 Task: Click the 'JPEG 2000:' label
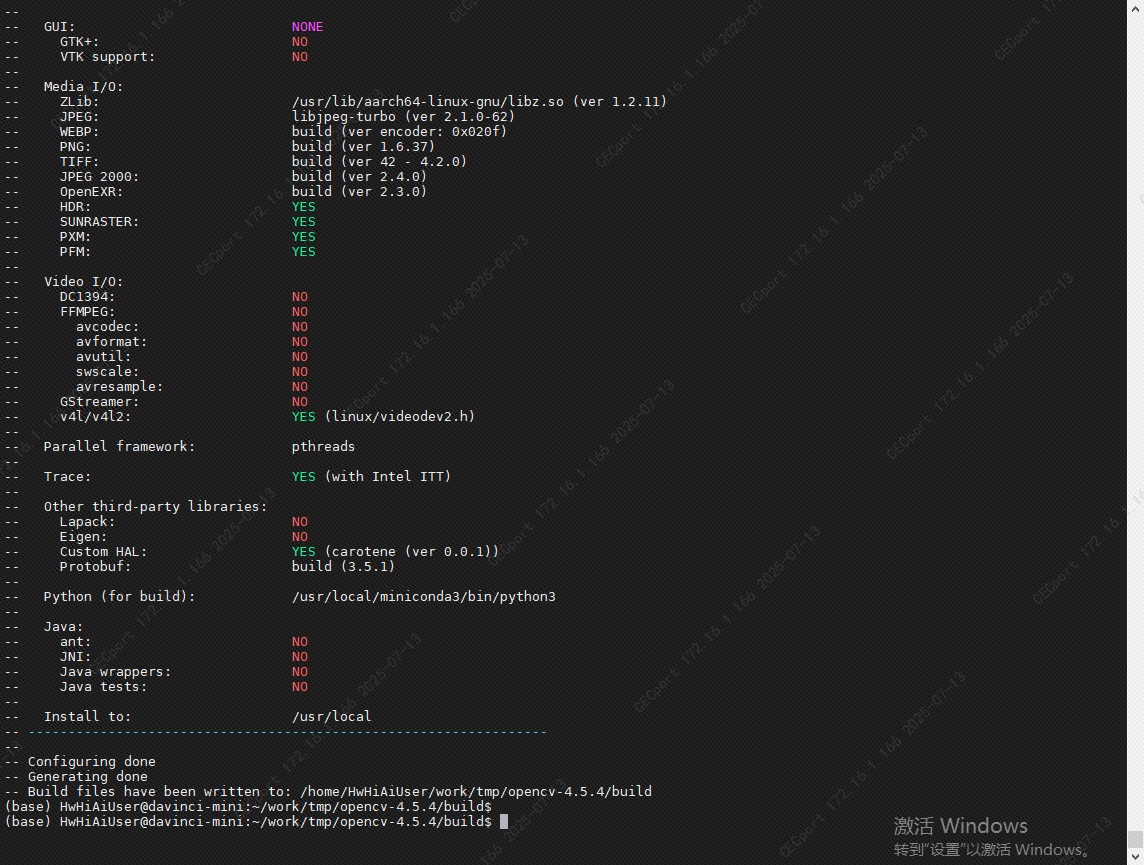tap(99, 177)
